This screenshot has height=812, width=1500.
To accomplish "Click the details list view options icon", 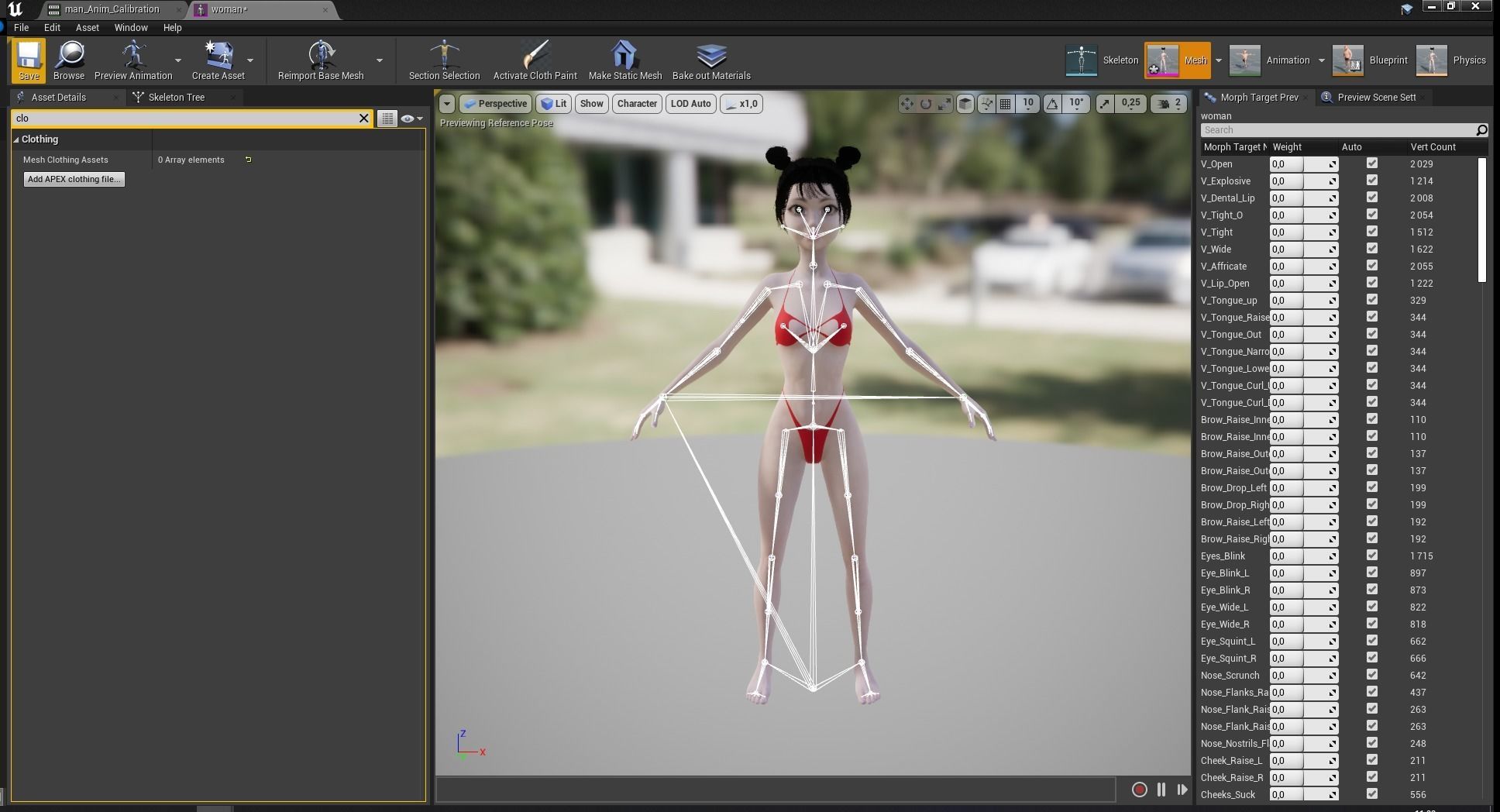I will (387, 119).
